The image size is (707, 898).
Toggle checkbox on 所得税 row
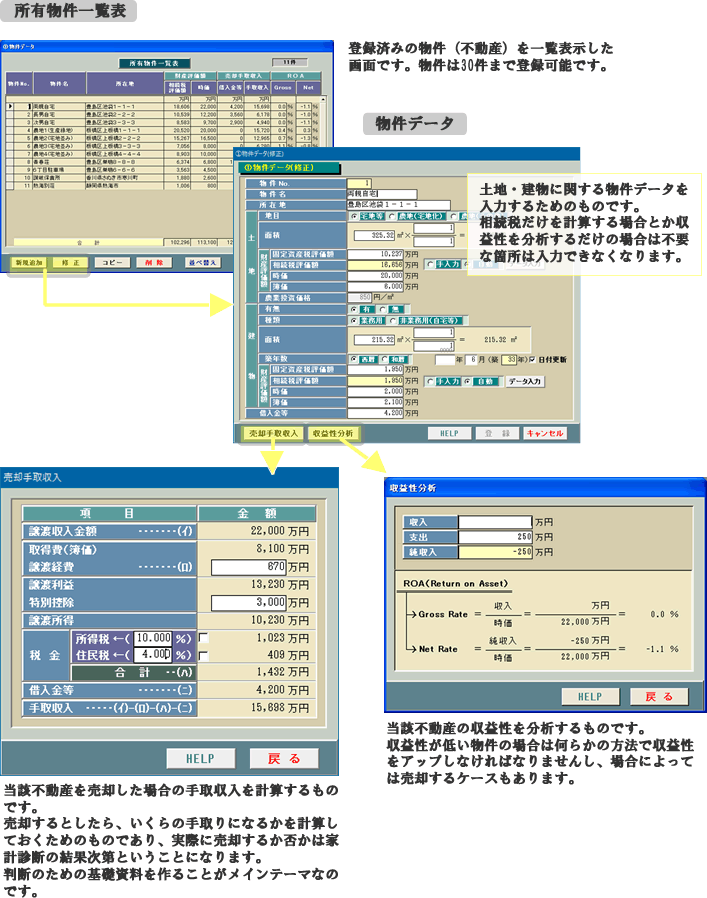pos(203,638)
